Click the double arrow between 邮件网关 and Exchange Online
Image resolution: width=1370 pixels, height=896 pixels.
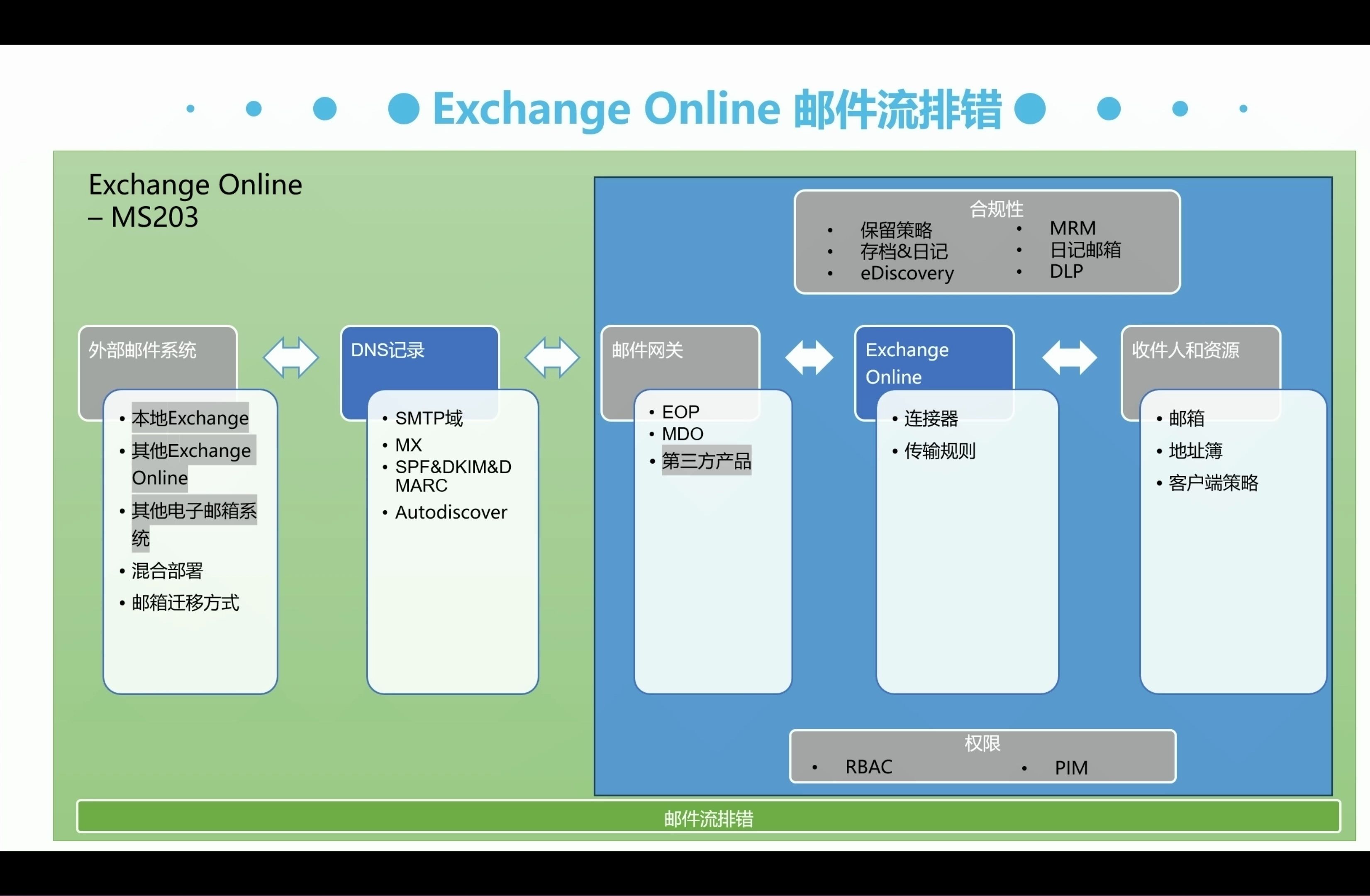(x=809, y=358)
